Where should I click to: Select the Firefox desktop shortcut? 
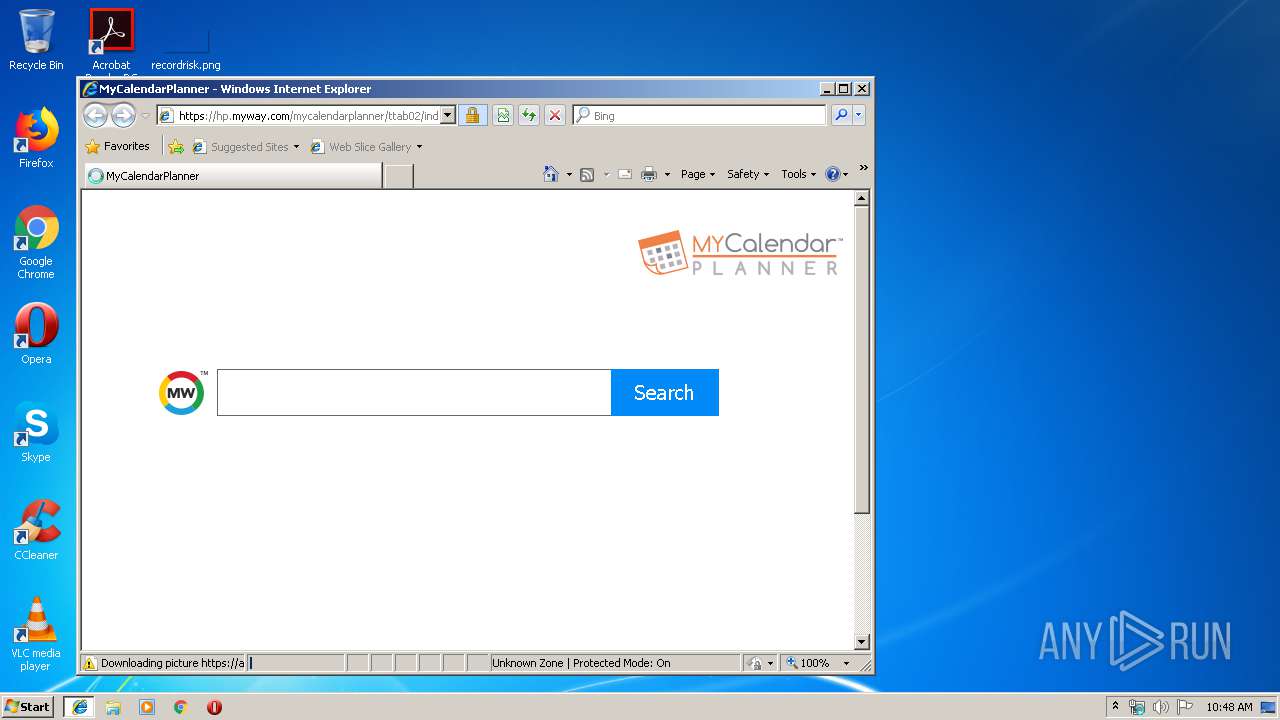(x=36, y=139)
